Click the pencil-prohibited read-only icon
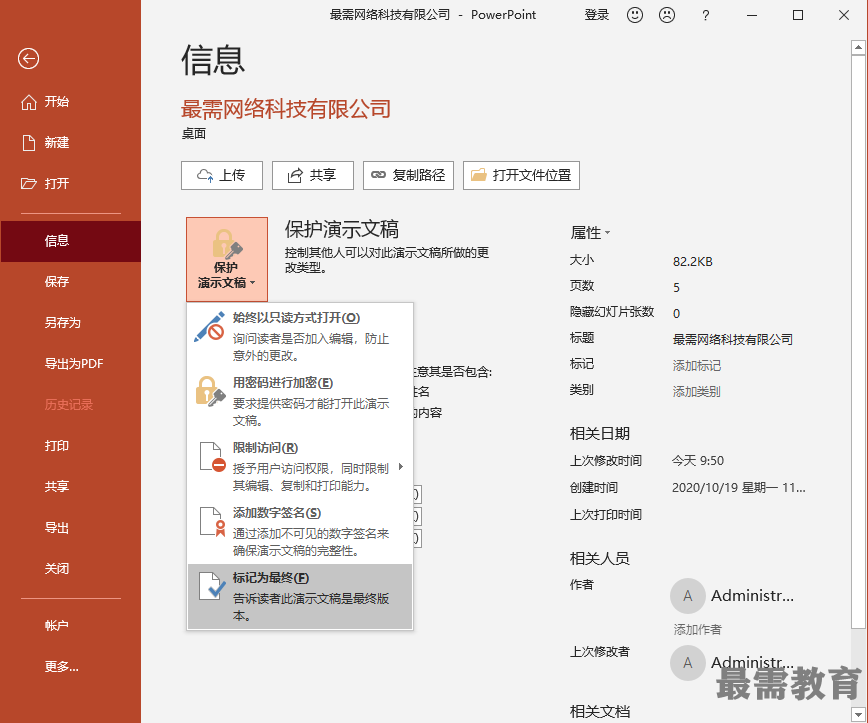 click(209, 327)
